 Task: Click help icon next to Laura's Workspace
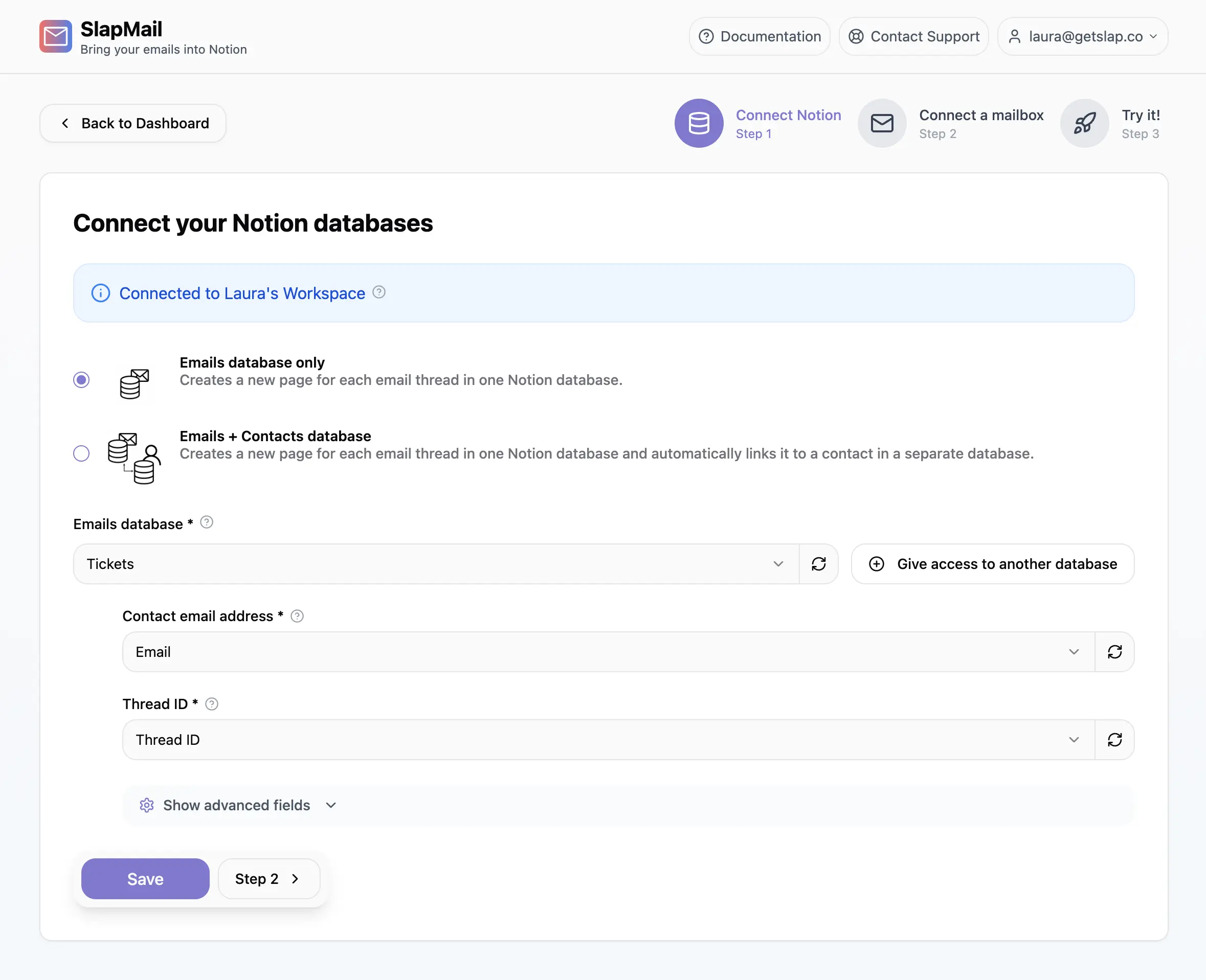tap(379, 292)
